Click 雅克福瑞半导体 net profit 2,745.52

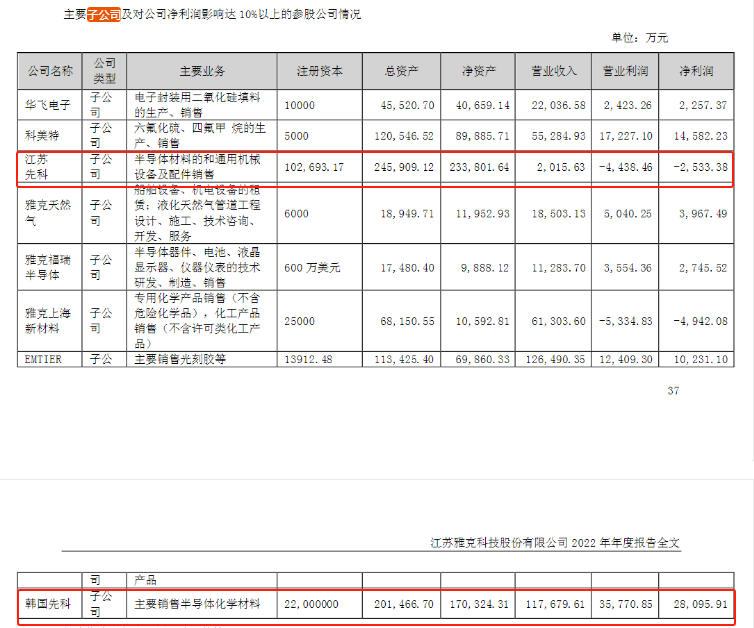coord(703,268)
